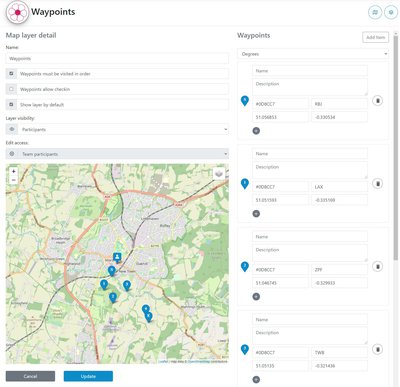
Task: Click the participant person marker on map
Action: 117,257
